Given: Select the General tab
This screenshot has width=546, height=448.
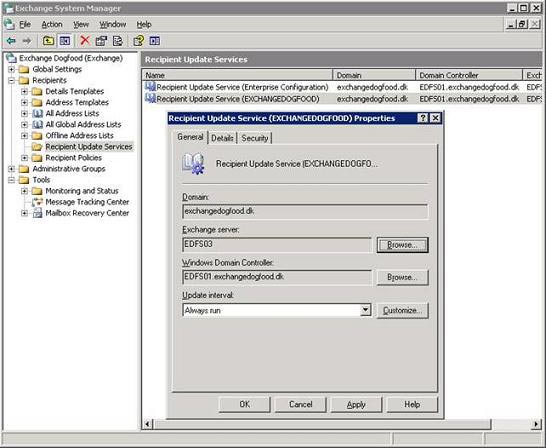Looking at the screenshot, I should pyautogui.click(x=190, y=137).
